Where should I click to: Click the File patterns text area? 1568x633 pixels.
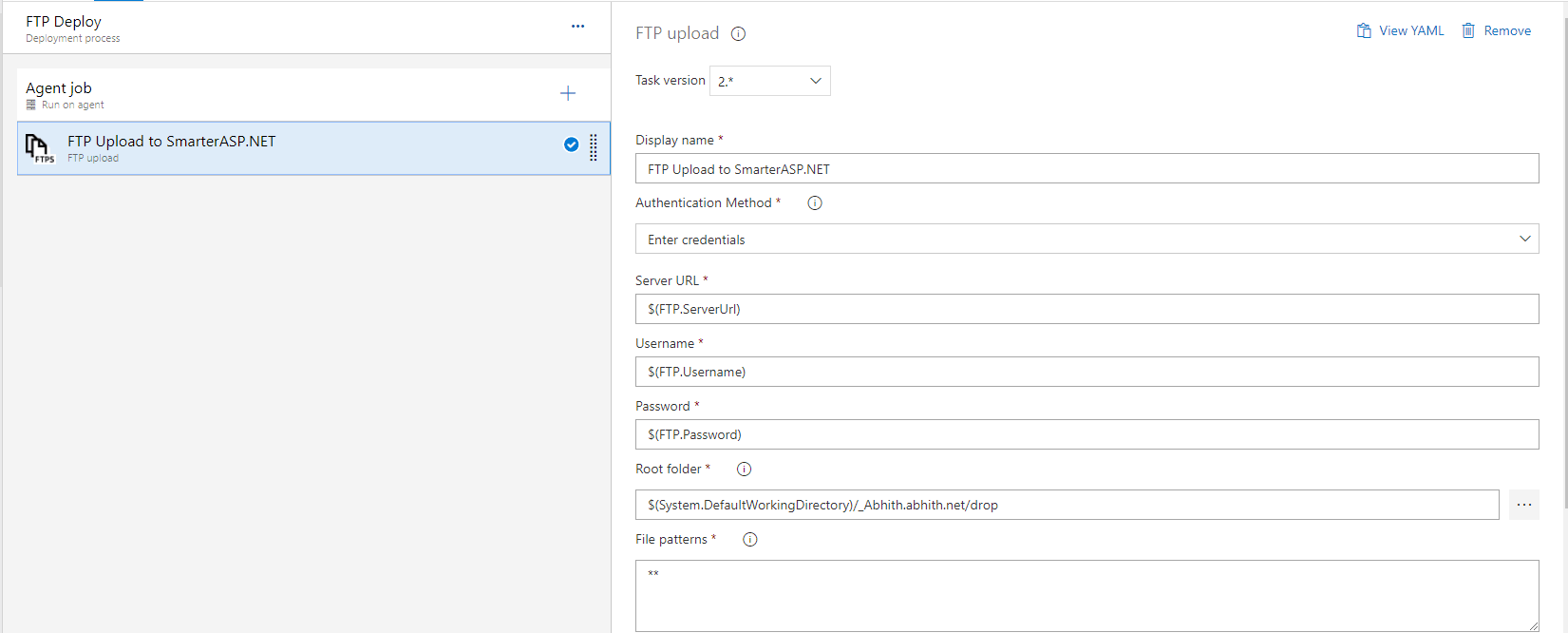(x=1086, y=596)
